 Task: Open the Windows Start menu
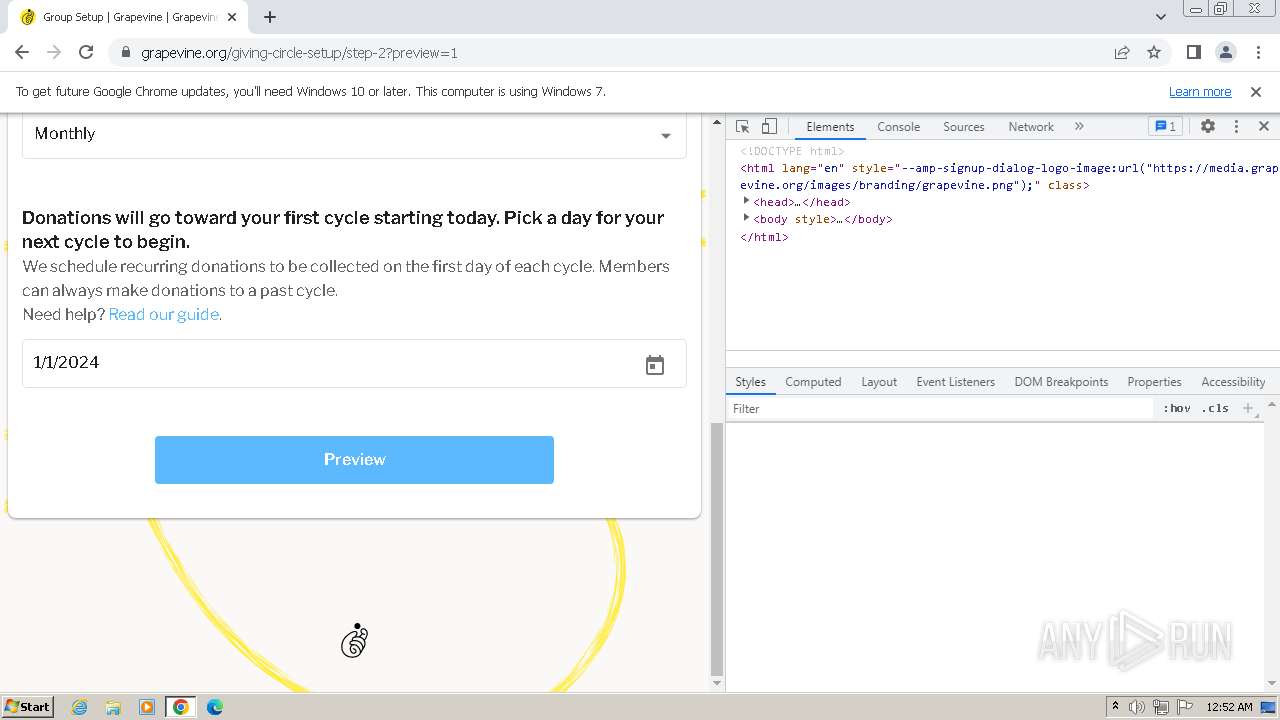click(27, 707)
